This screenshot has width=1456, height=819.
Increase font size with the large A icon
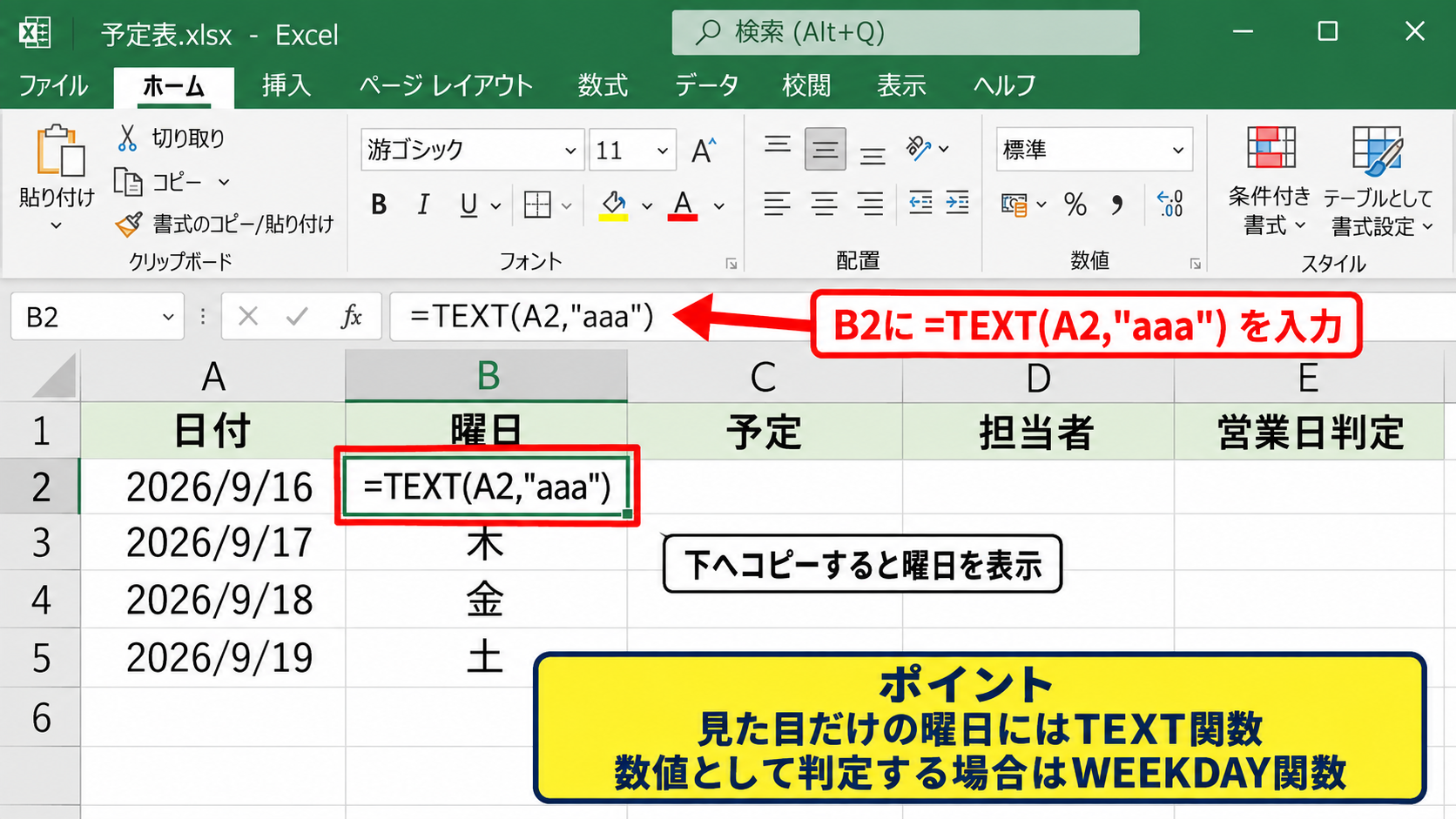coord(704,151)
